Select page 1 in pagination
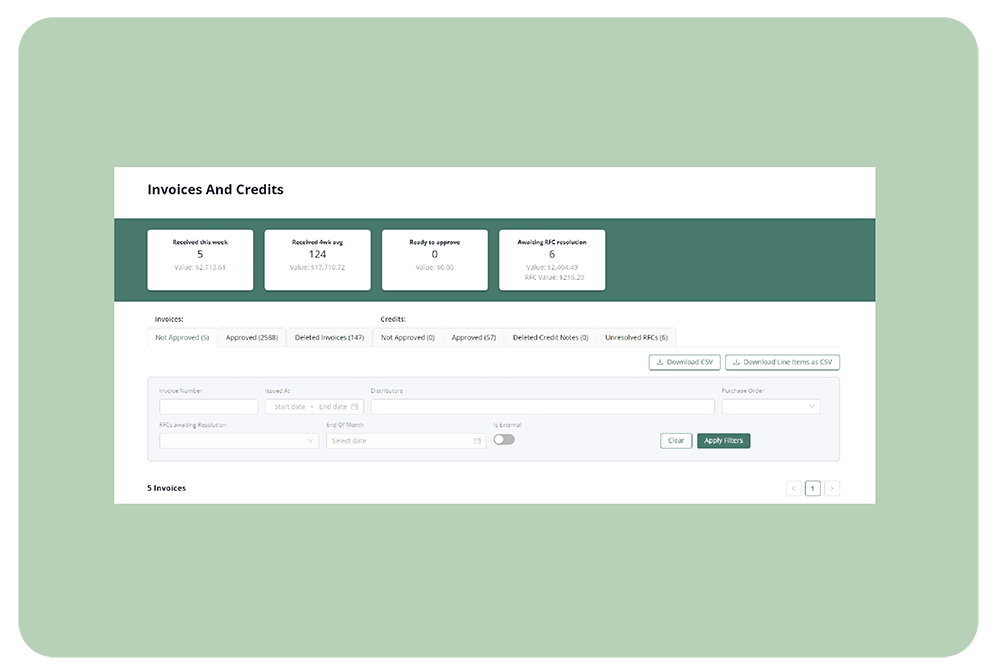1000x672 pixels. coord(813,488)
